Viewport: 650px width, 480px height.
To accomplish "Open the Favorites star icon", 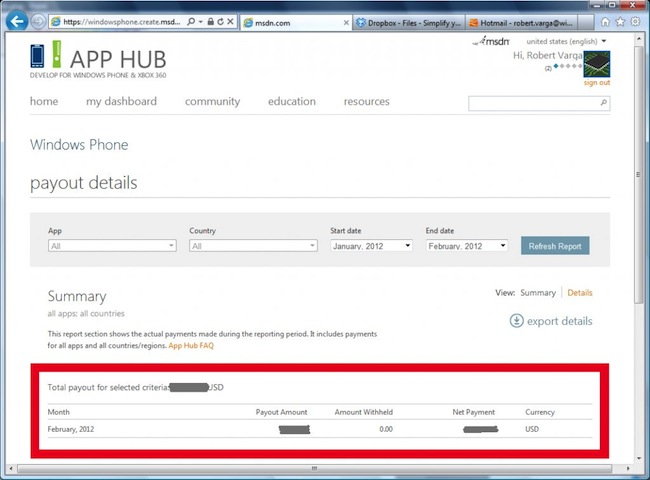I will tap(620, 22).
